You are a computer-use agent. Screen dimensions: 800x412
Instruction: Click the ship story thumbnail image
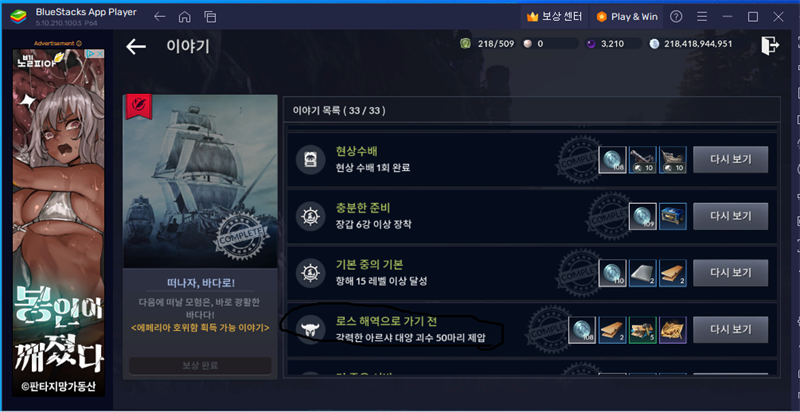[201, 181]
